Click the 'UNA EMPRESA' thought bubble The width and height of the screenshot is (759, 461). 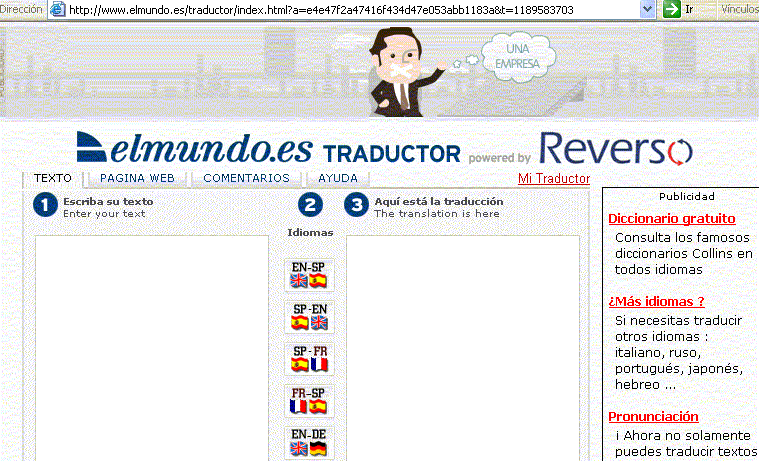coord(518,56)
